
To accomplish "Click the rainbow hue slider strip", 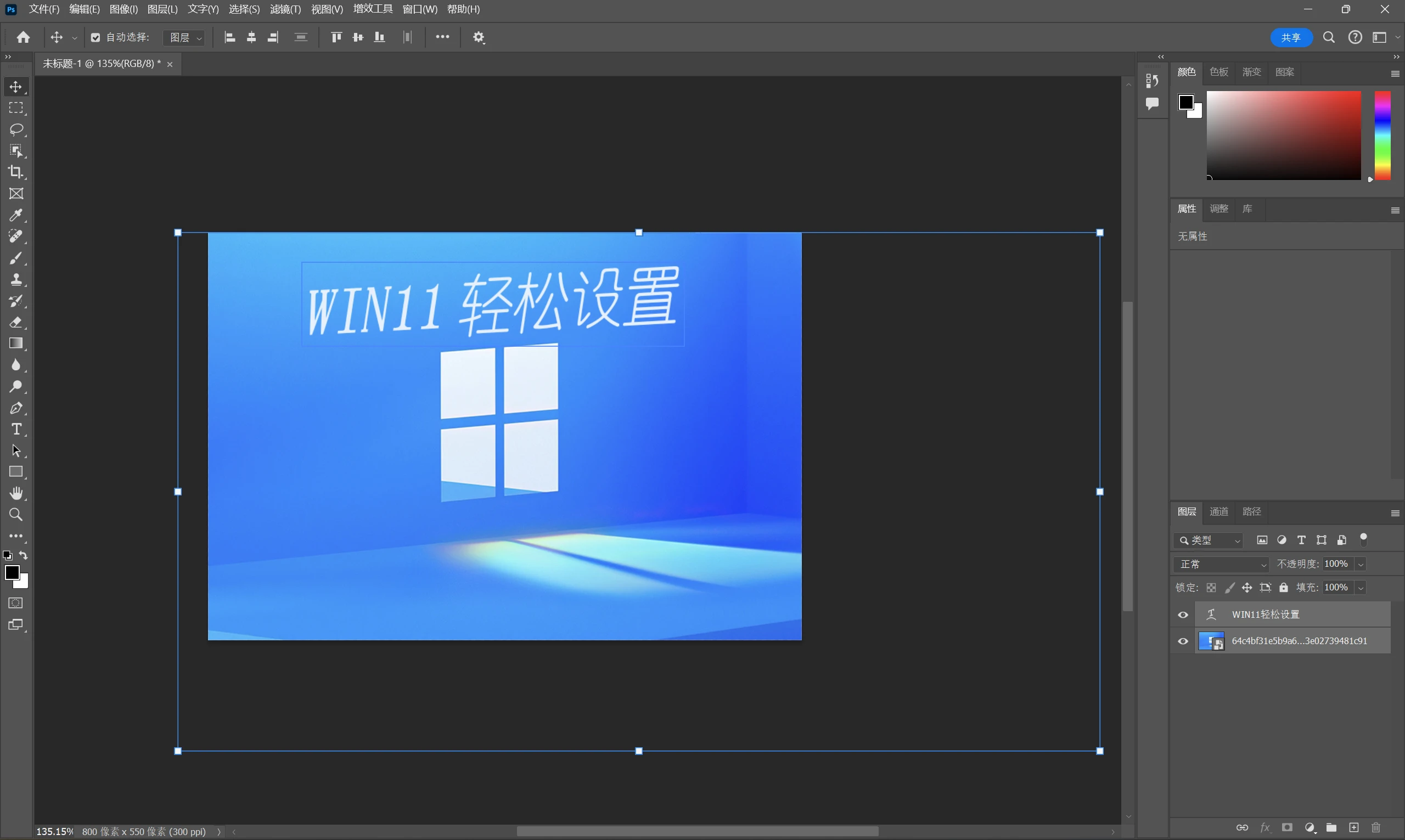I will pyautogui.click(x=1382, y=136).
